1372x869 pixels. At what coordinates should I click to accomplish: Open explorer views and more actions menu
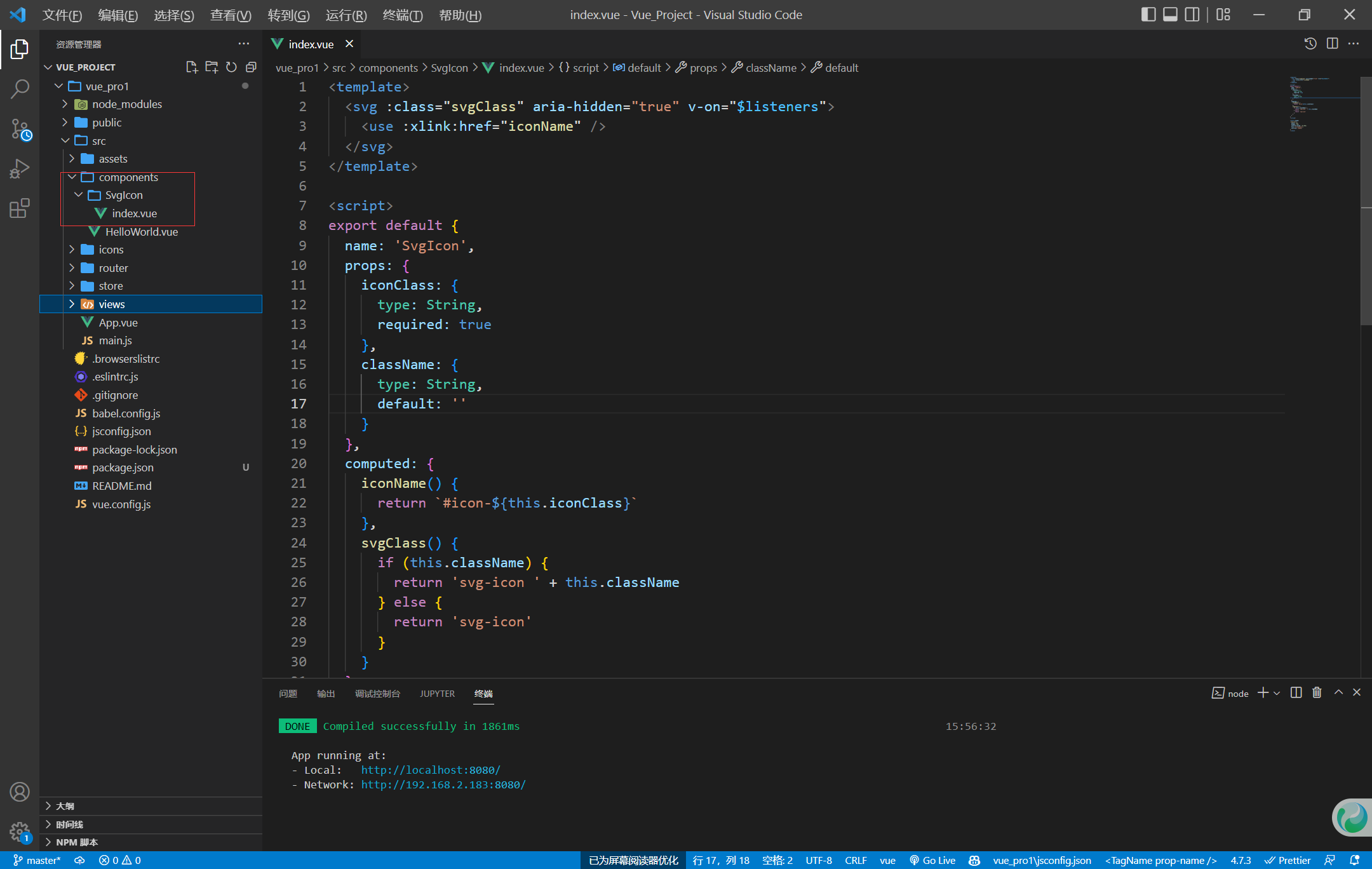tap(243, 44)
